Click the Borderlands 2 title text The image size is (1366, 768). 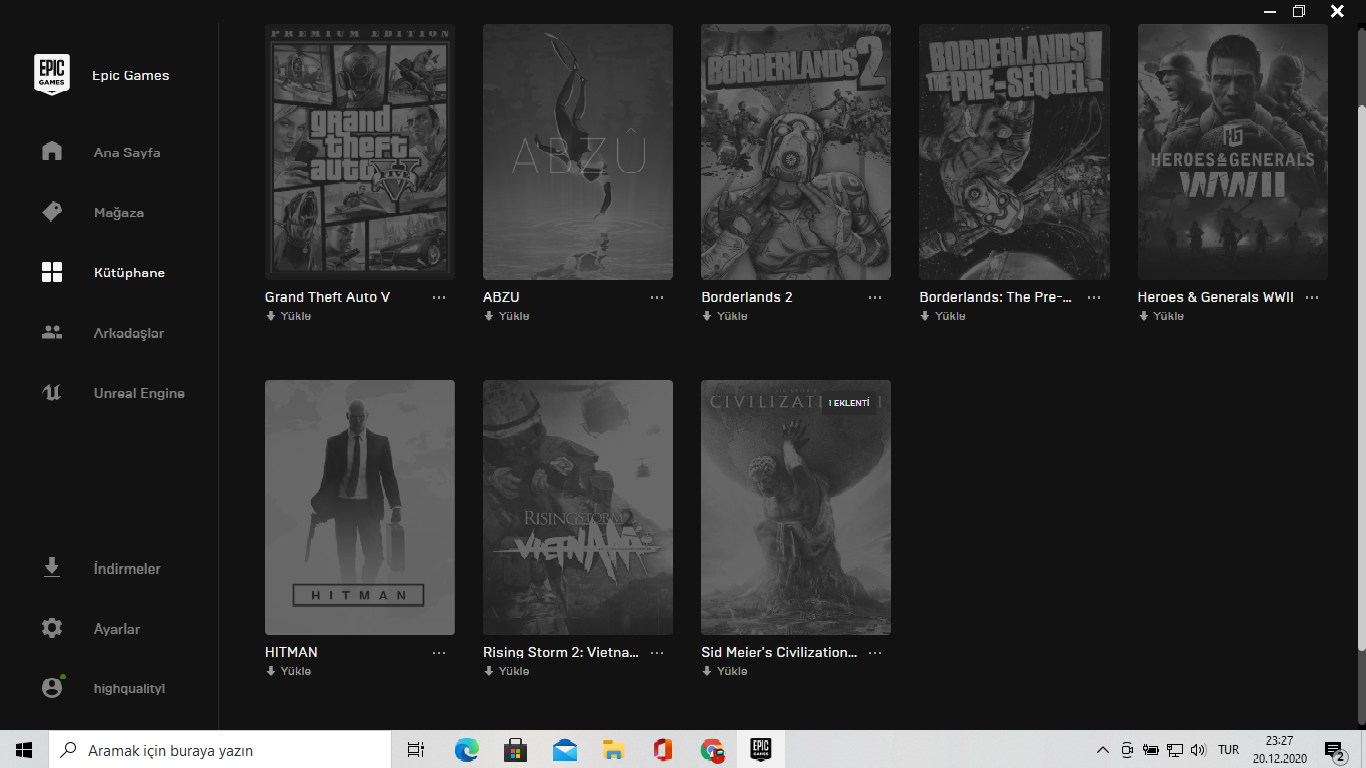[747, 297]
